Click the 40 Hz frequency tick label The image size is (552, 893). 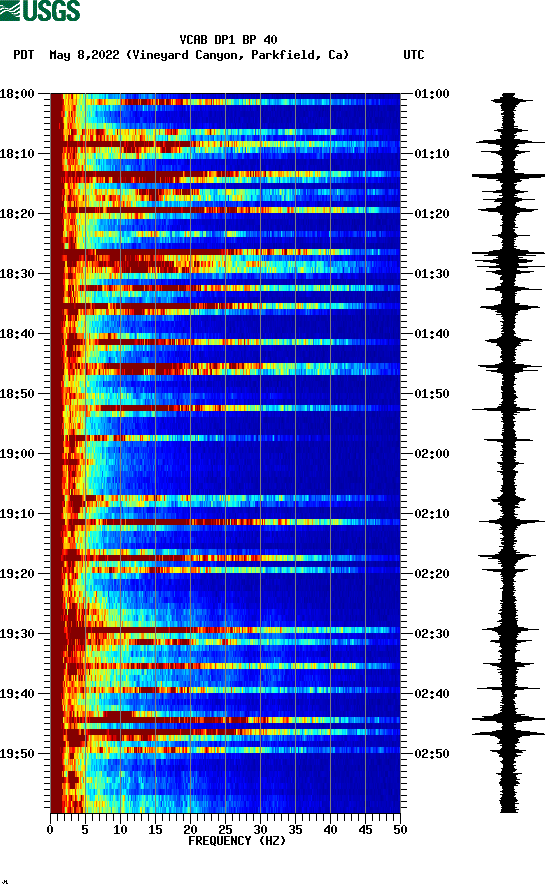pos(330,830)
